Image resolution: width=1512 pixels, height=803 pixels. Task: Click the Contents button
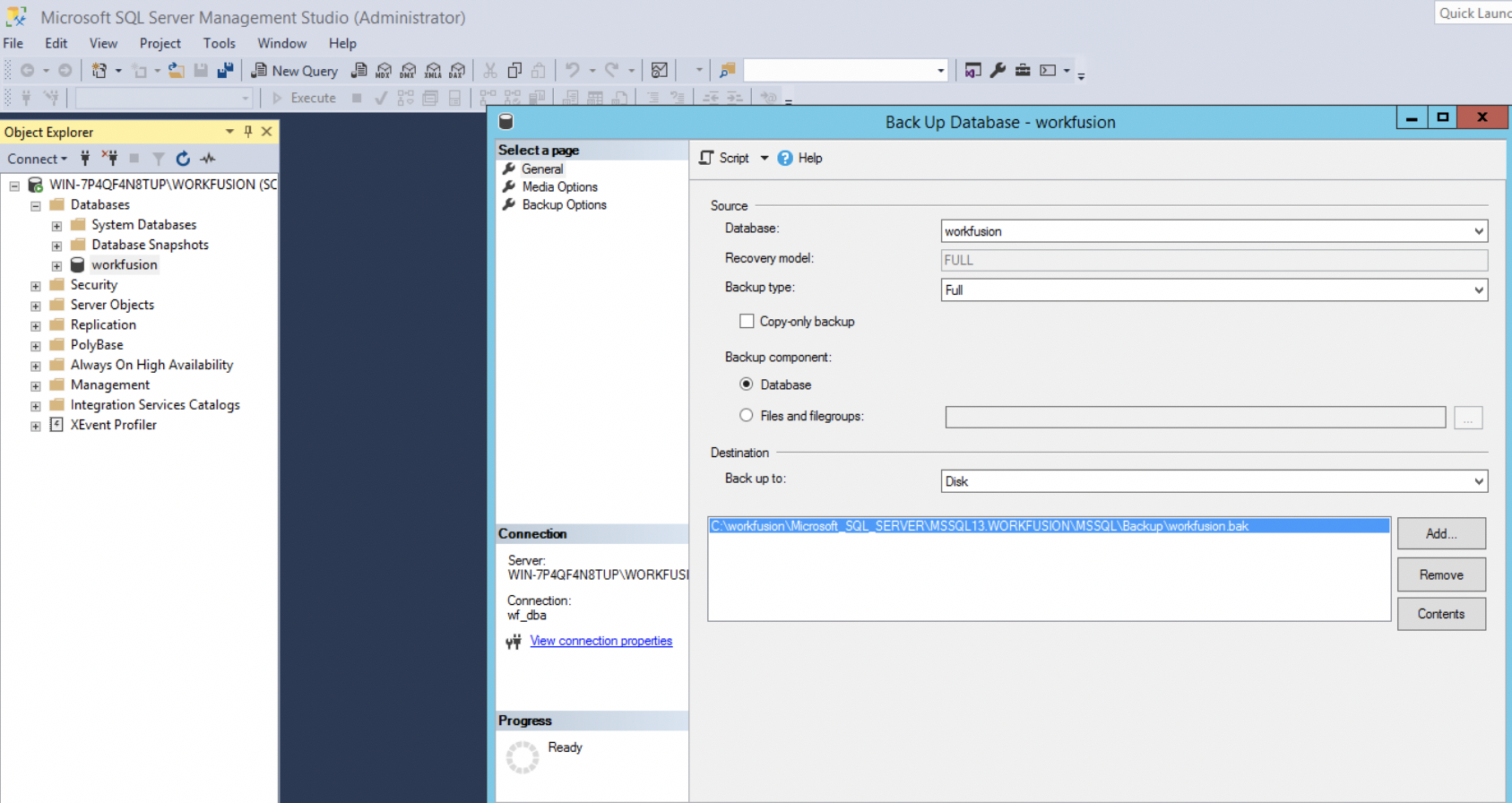[1441, 614]
